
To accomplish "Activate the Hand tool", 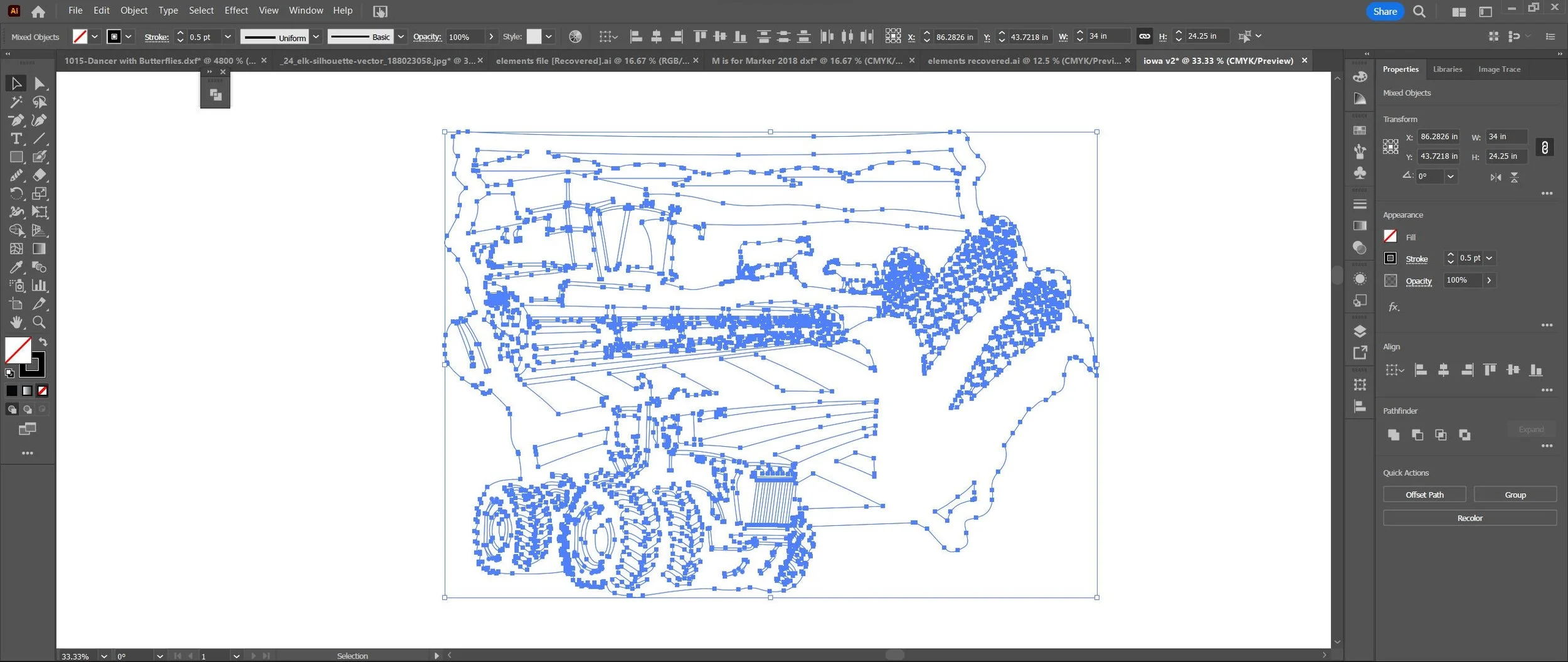I will coord(16,322).
